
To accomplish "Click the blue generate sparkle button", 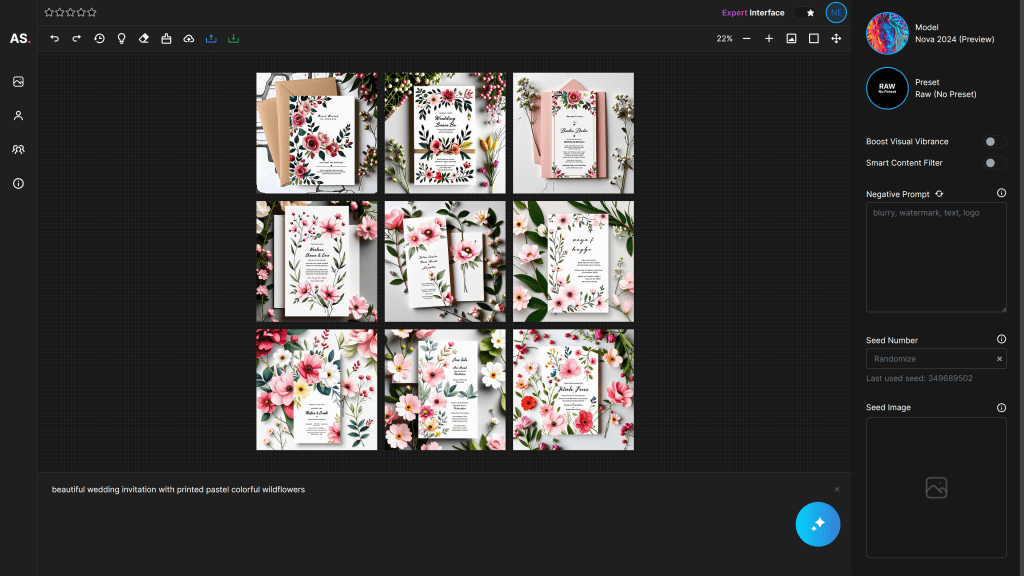I will [818, 524].
